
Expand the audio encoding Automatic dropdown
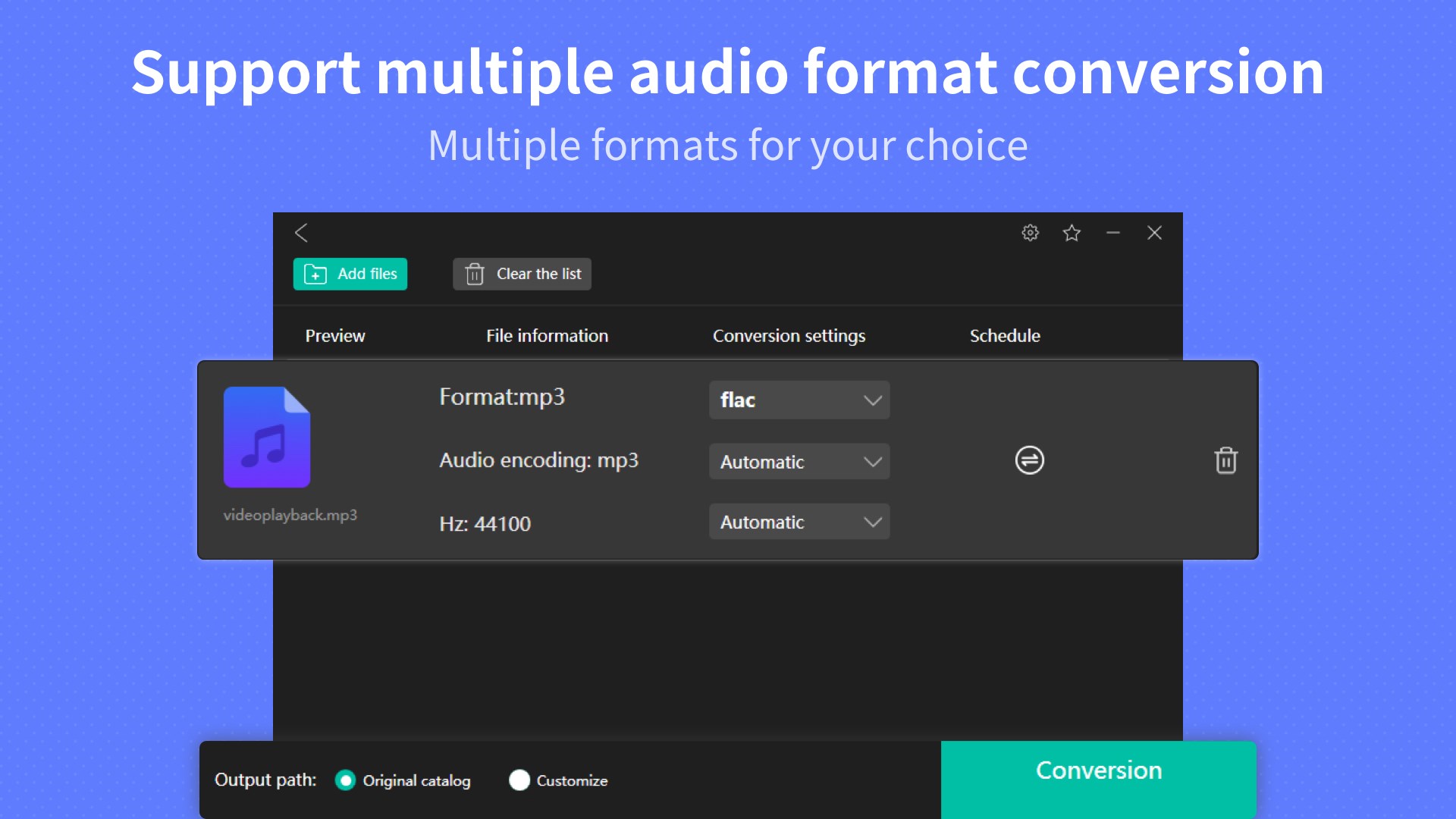coord(799,461)
